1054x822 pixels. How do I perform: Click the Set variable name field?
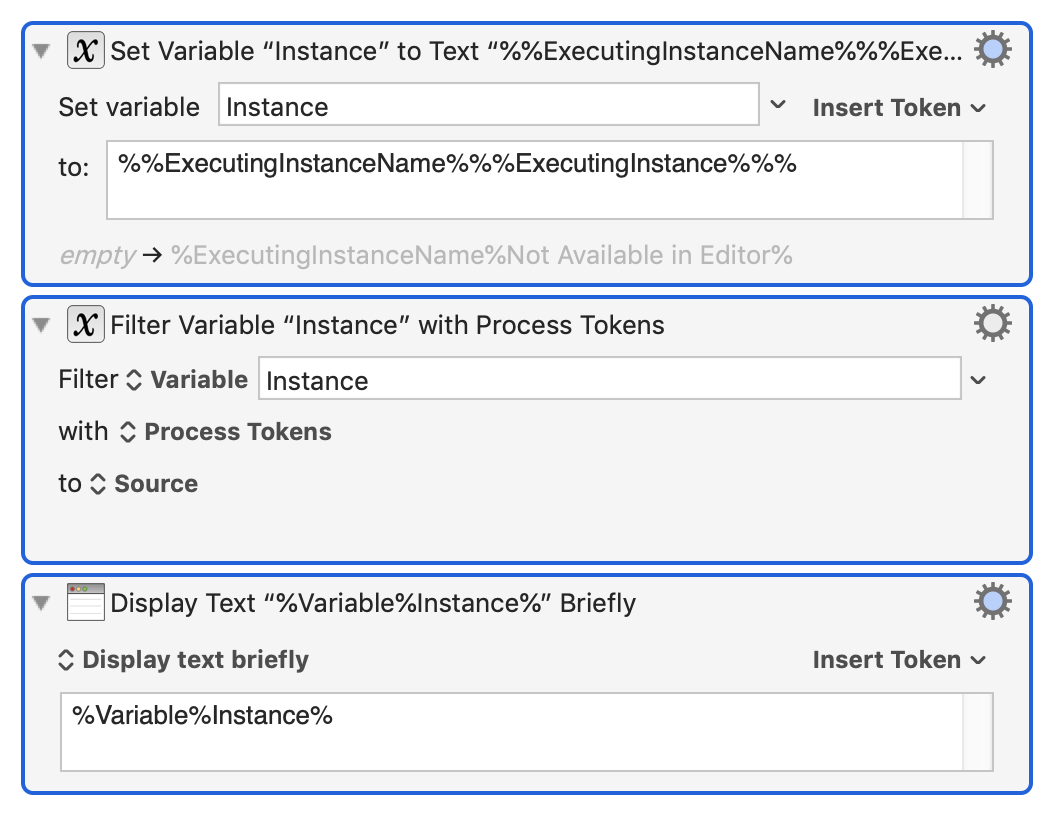(488, 106)
